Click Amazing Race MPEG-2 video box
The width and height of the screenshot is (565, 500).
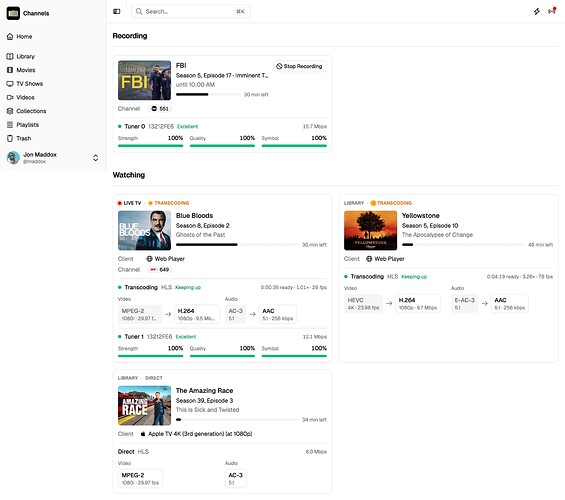140,478
